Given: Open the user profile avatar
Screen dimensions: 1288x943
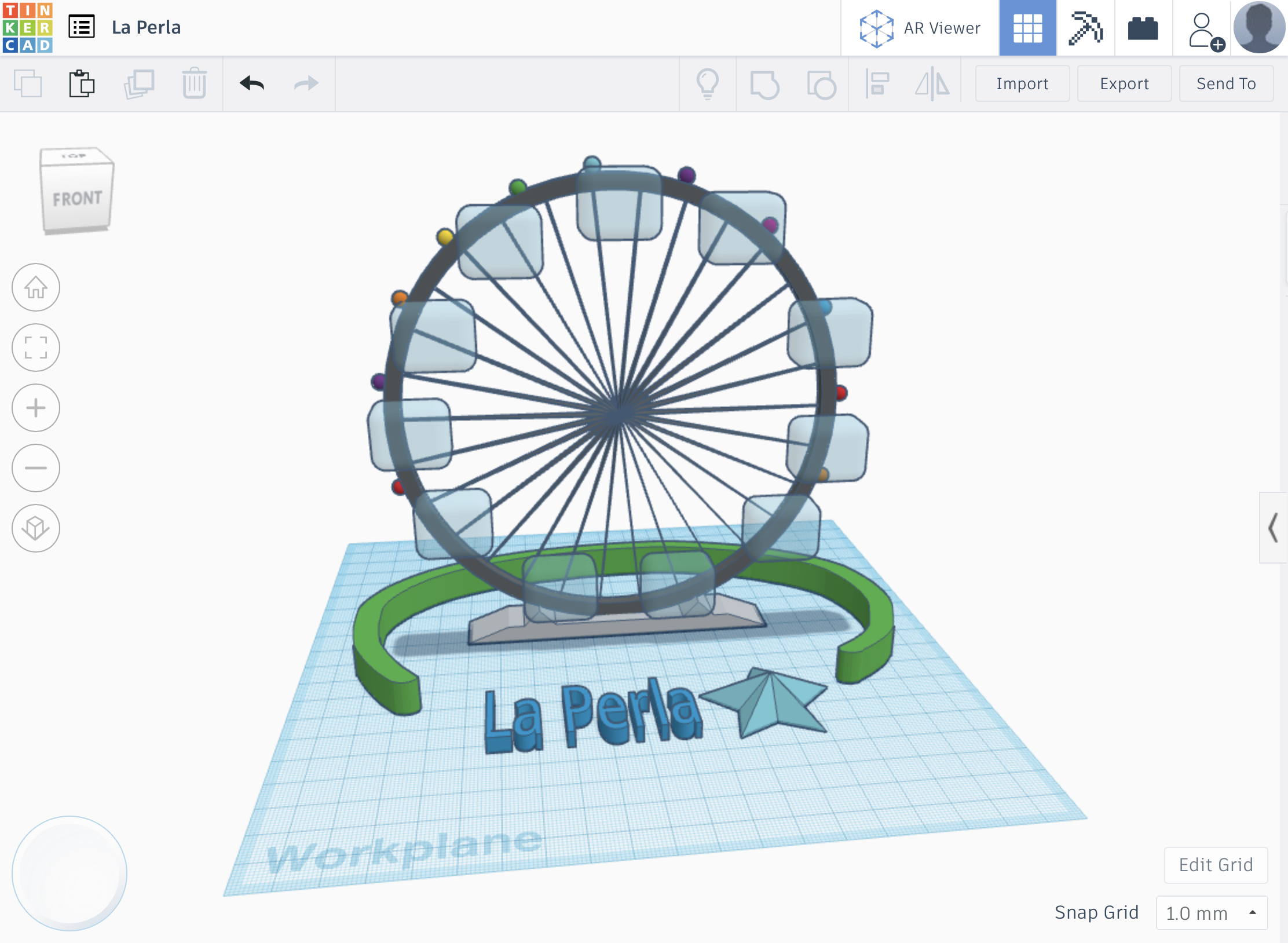Looking at the screenshot, I should [x=1259, y=28].
